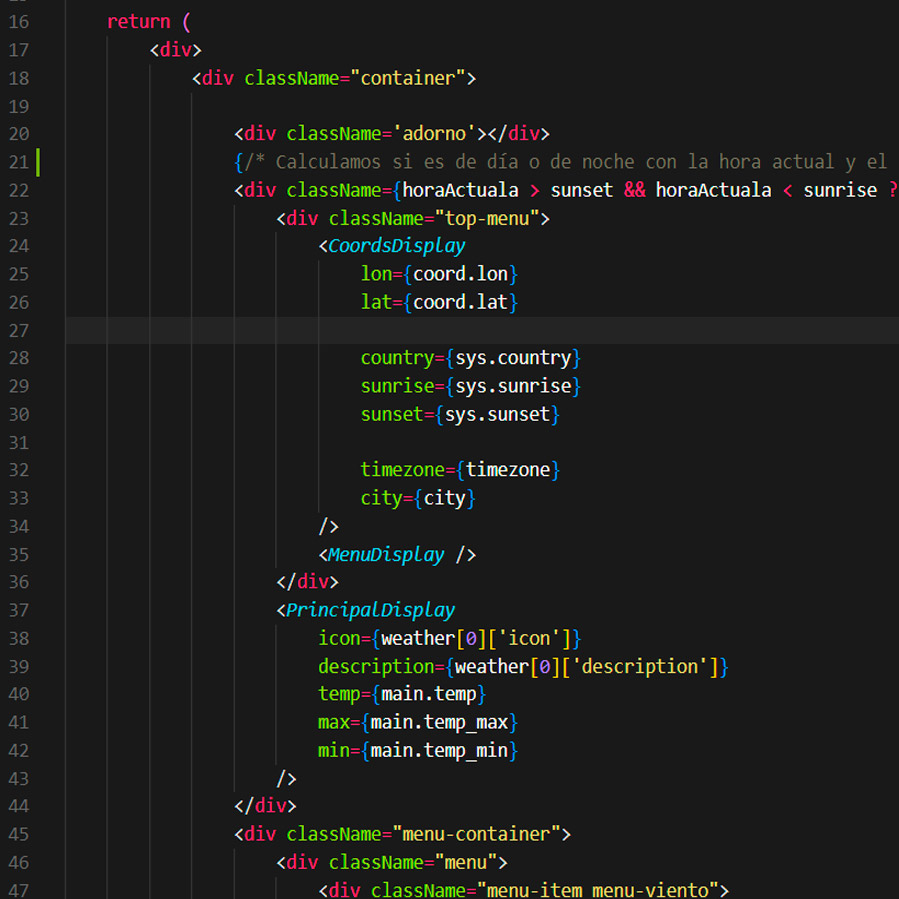This screenshot has height=899, width=899.
Task: Click the first horaActuala variable on line 22
Action: coord(460,190)
